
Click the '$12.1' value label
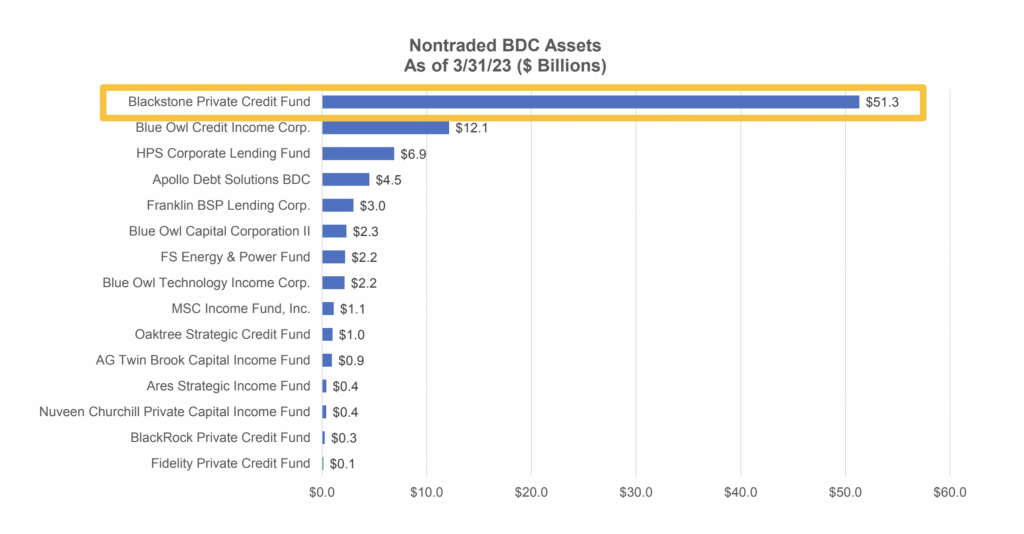(472, 129)
